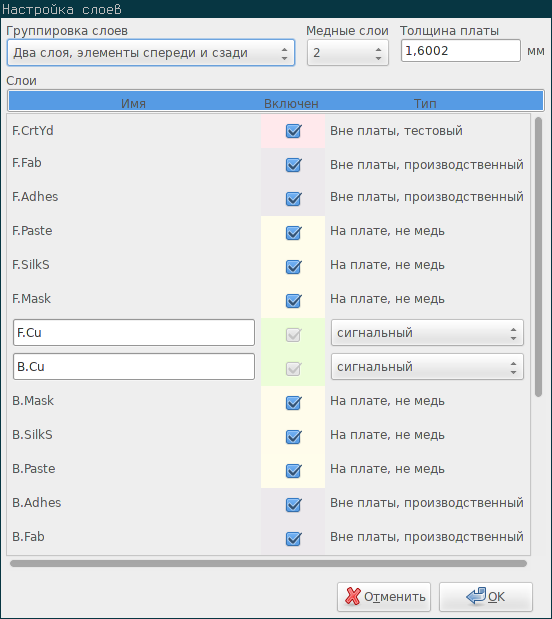Toggle the F.SilkS enabled checkbox

[293, 266]
